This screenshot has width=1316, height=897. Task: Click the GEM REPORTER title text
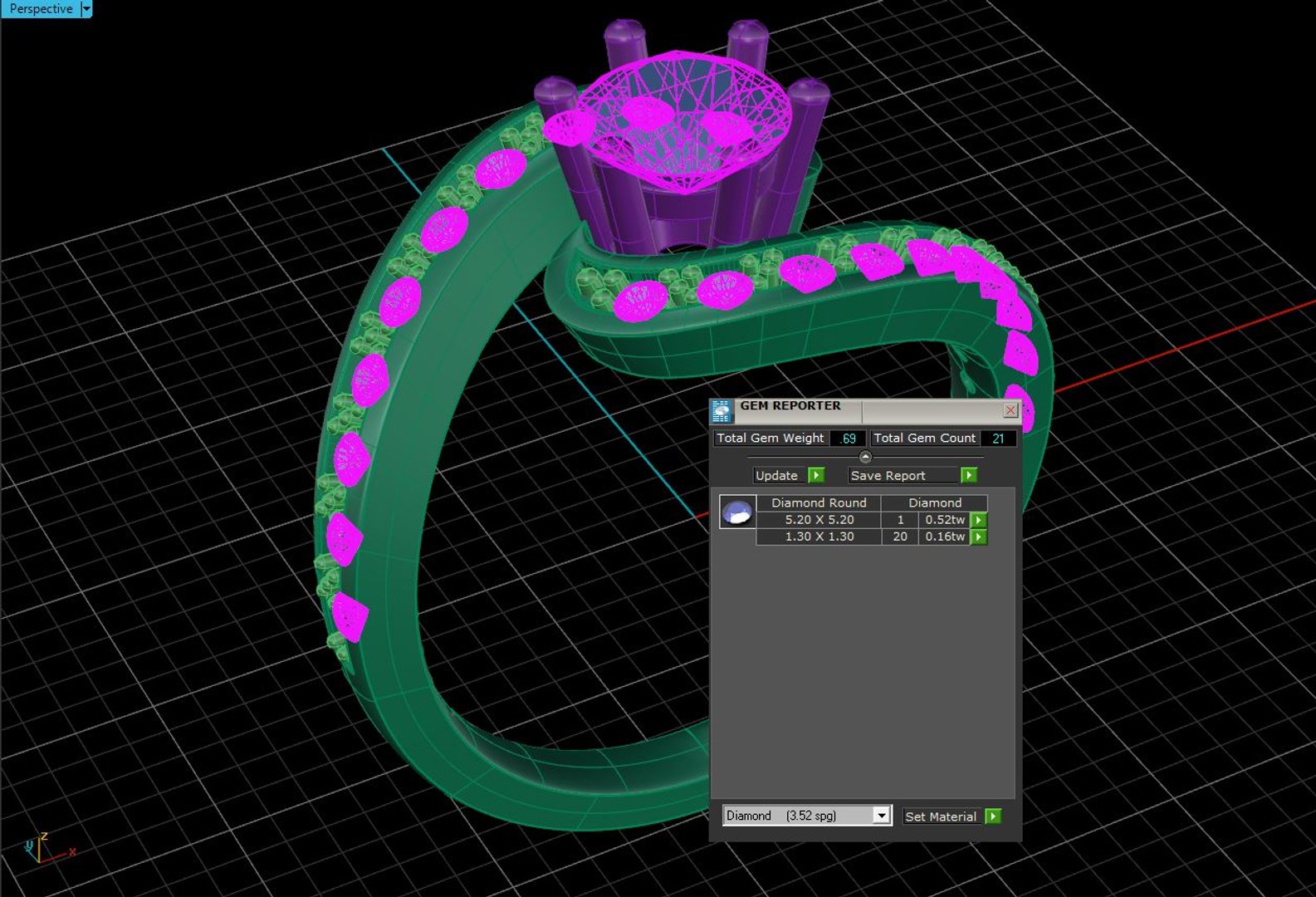pyautogui.click(x=790, y=406)
